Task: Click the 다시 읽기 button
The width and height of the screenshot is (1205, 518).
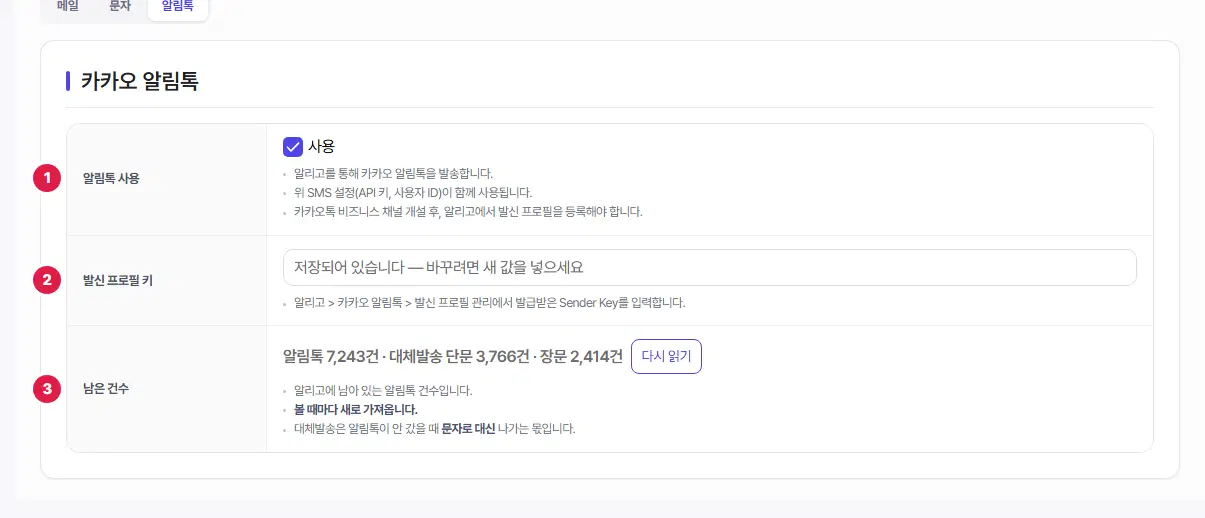Action: [666, 356]
